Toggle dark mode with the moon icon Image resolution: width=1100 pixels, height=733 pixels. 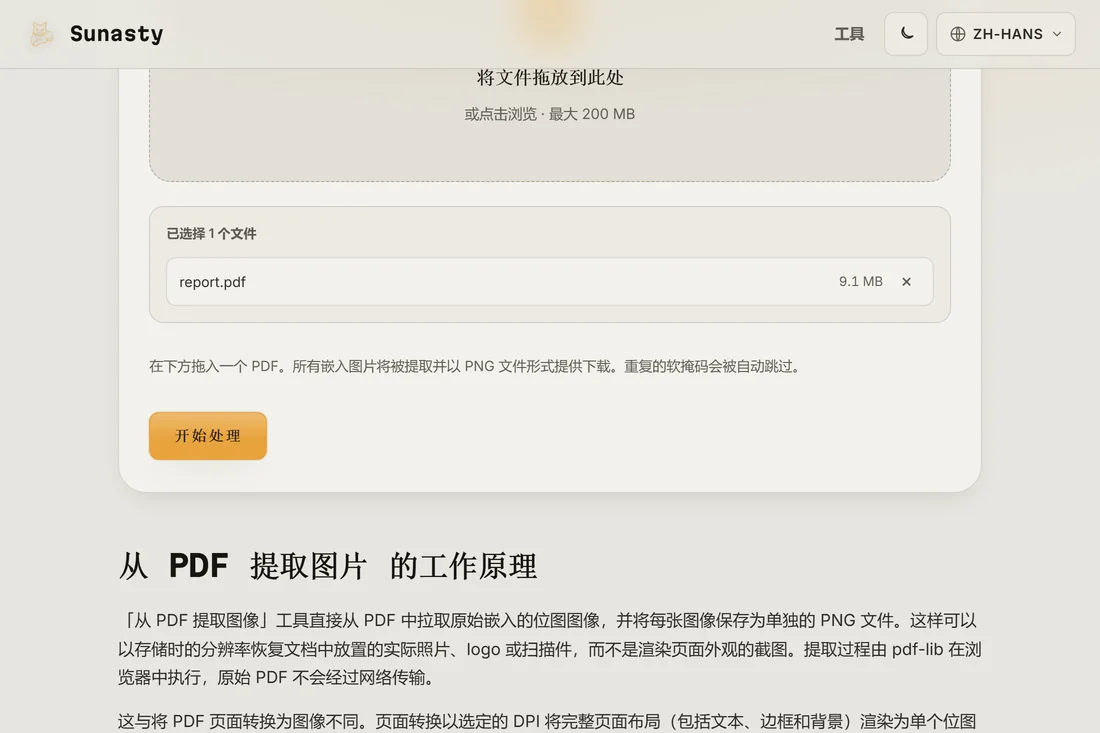tap(906, 34)
